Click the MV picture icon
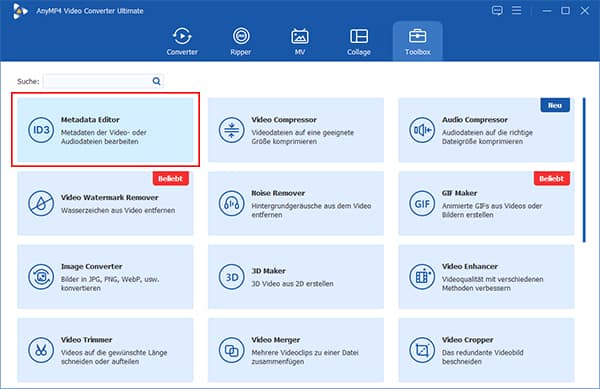The width and height of the screenshot is (600, 389). (x=300, y=36)
